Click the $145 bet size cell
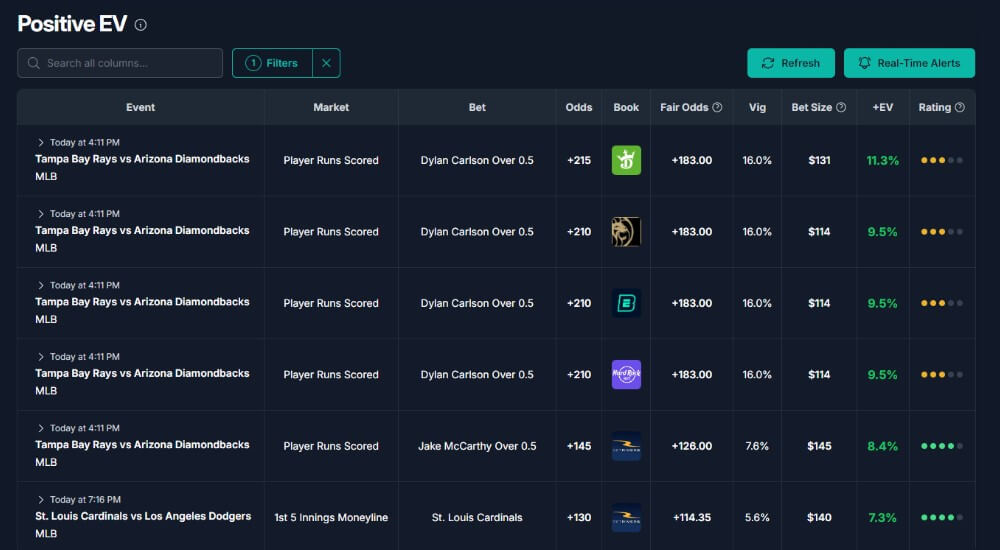Viewport: 1000px width, 550px height. (x=819, y=446)
